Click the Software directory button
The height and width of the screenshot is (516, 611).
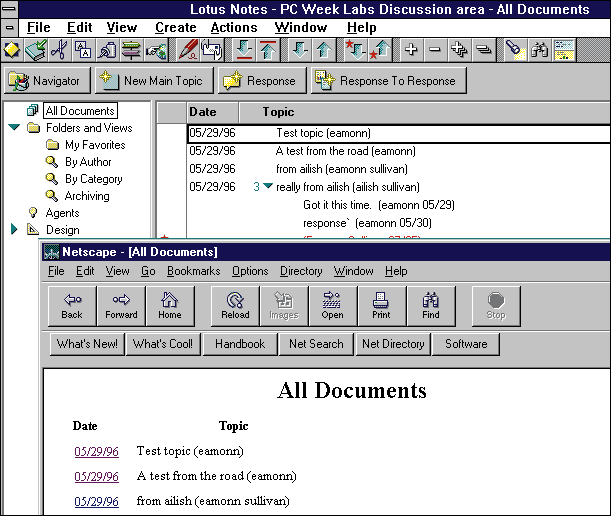466,344
